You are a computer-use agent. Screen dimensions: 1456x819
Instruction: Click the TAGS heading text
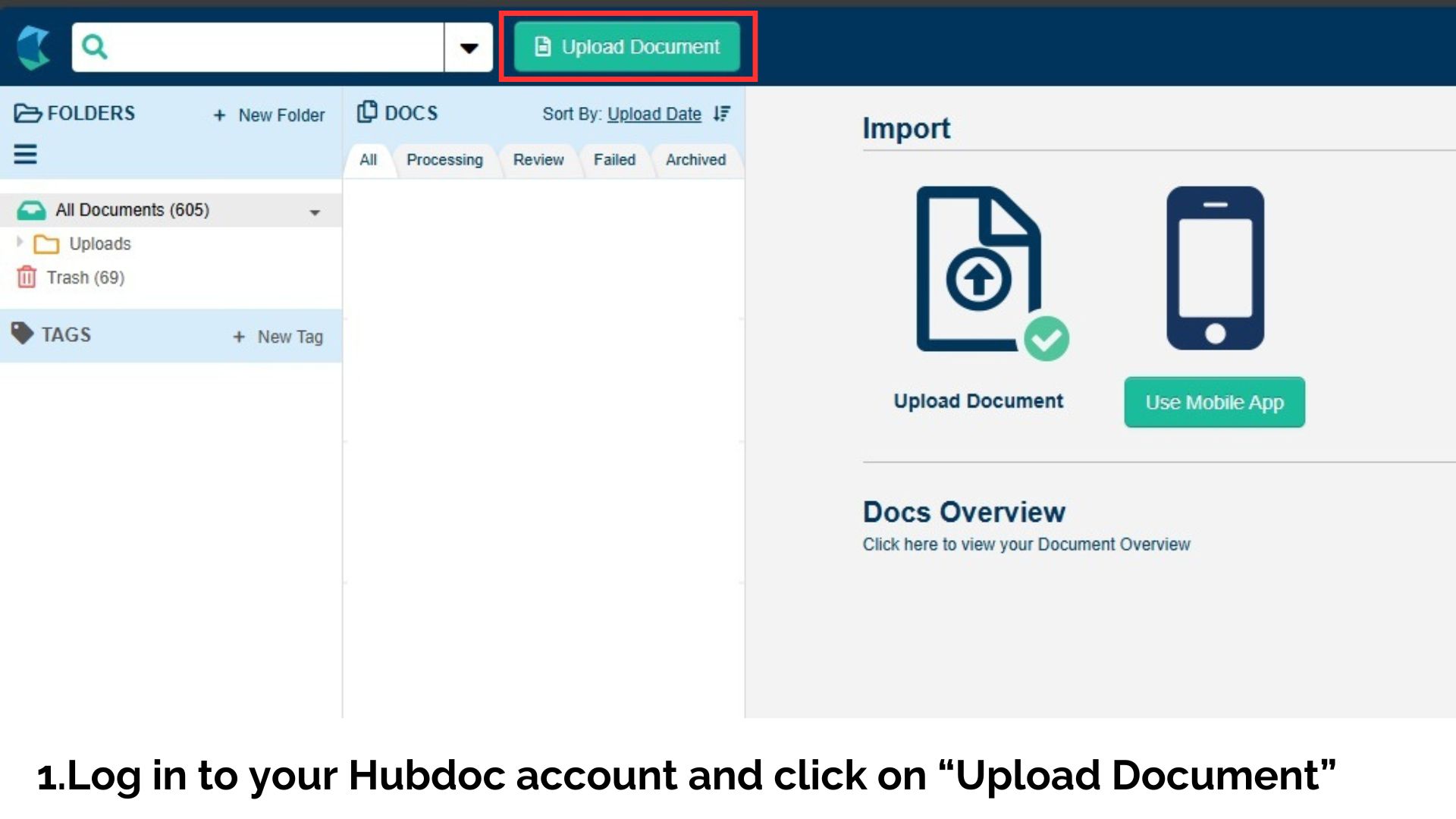[x=66, y=334]
